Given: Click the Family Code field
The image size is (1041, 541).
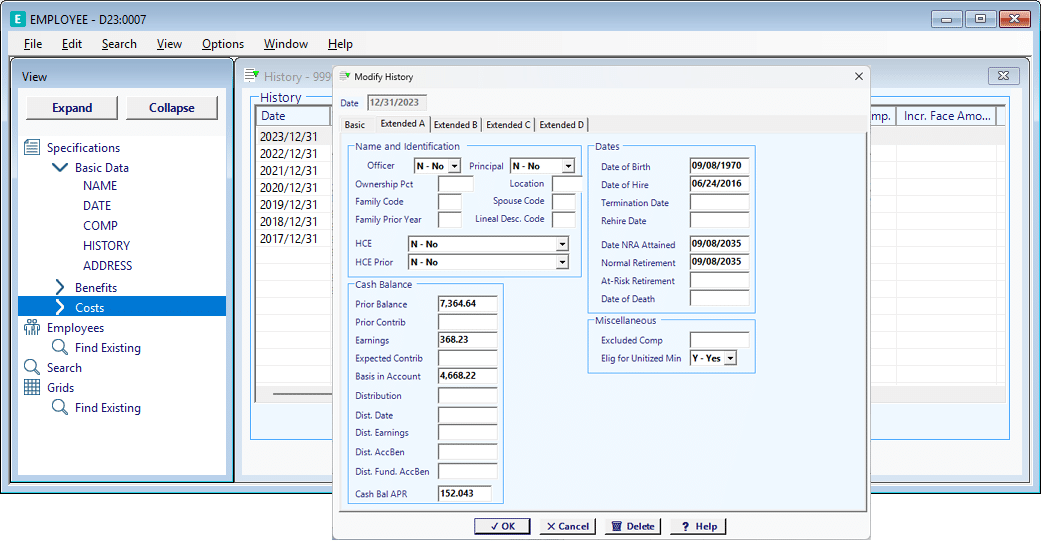Looking at the screenshot, I should (449, 202).
